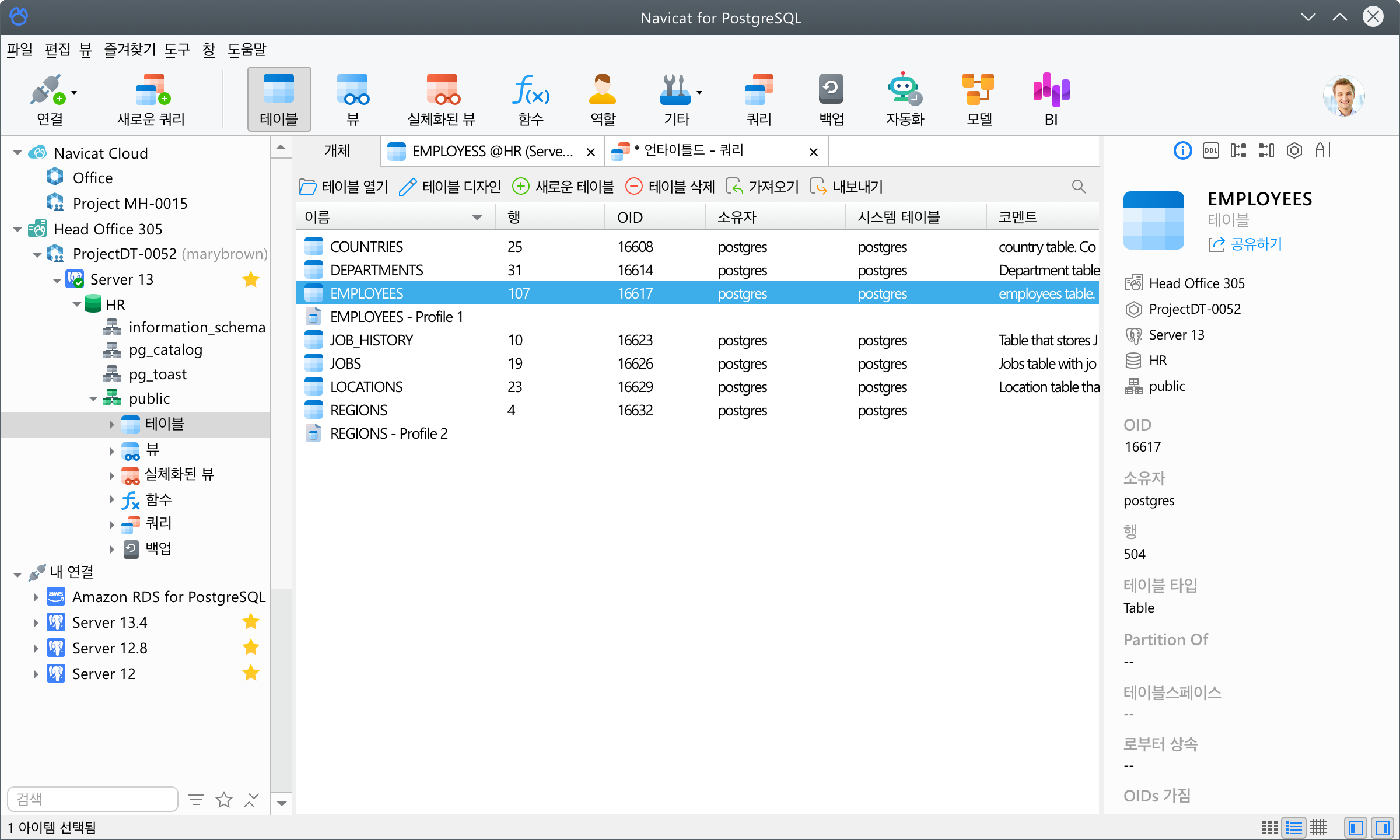Click the Name column sort arrow

click(x=477, y=218)
